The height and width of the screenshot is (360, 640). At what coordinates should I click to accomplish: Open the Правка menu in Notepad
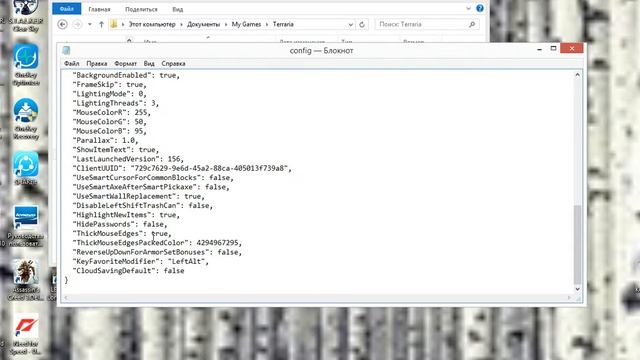click(97, 64)
